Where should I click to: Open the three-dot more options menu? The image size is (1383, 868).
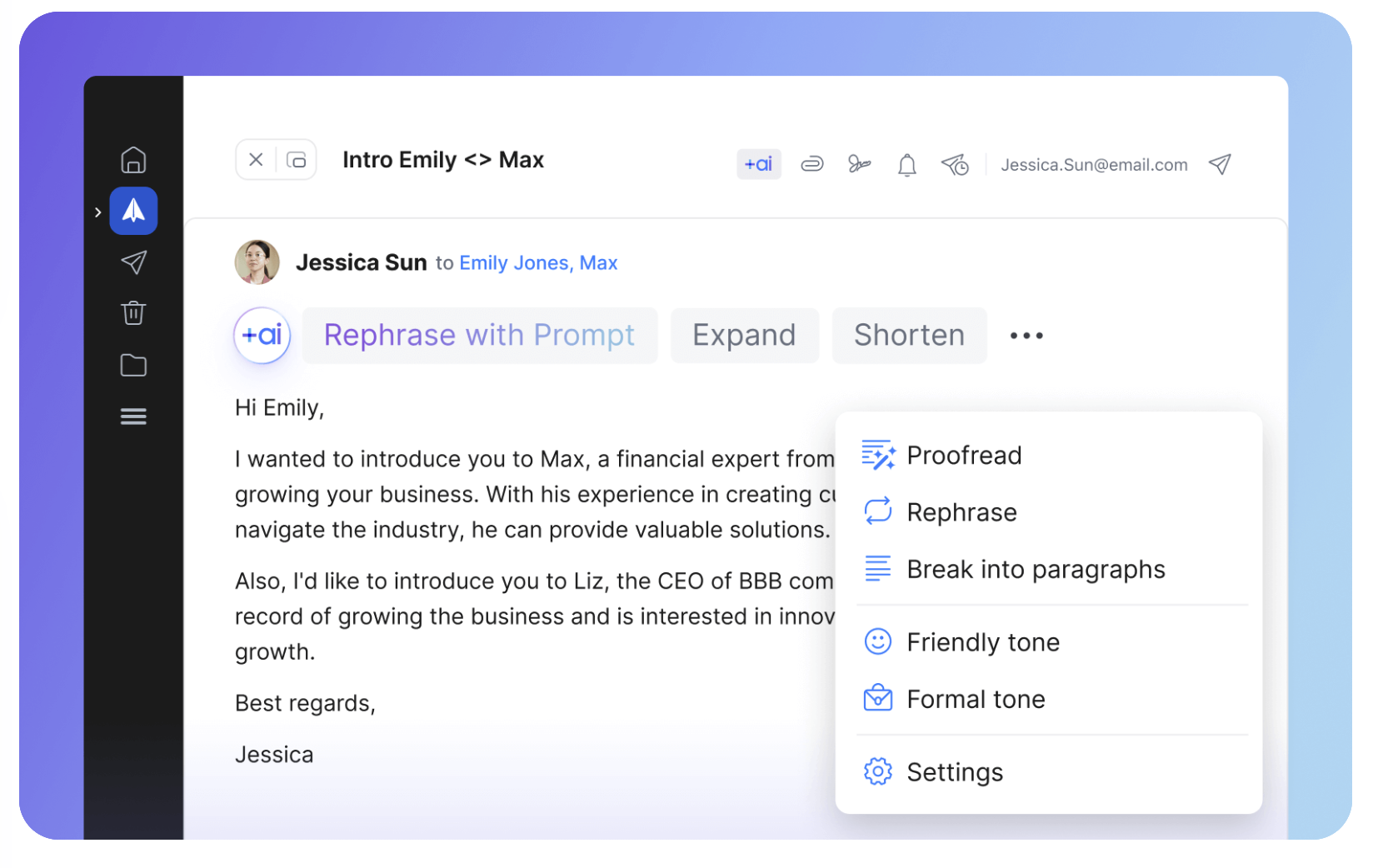[1026, 336]
